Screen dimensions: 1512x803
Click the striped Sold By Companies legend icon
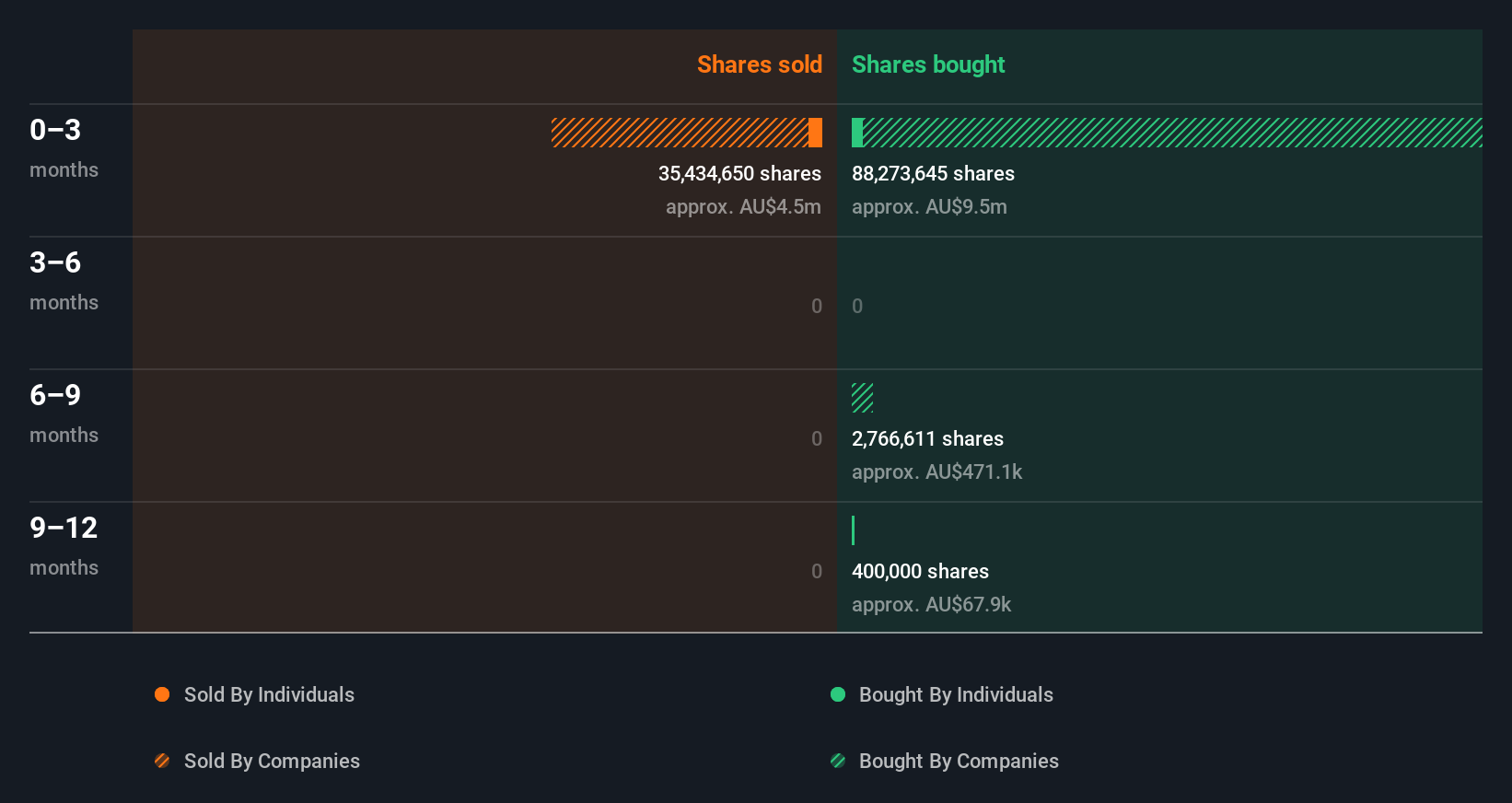162,761
